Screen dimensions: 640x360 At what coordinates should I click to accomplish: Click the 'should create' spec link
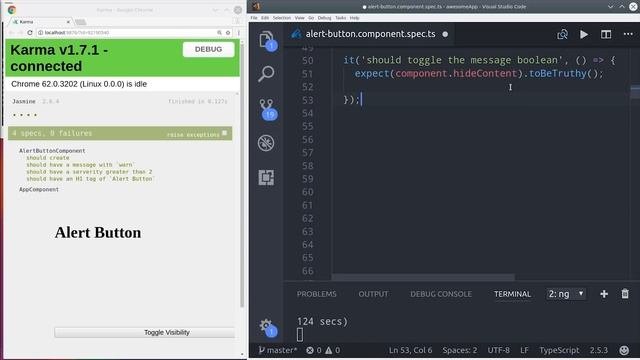pos(48,158)
